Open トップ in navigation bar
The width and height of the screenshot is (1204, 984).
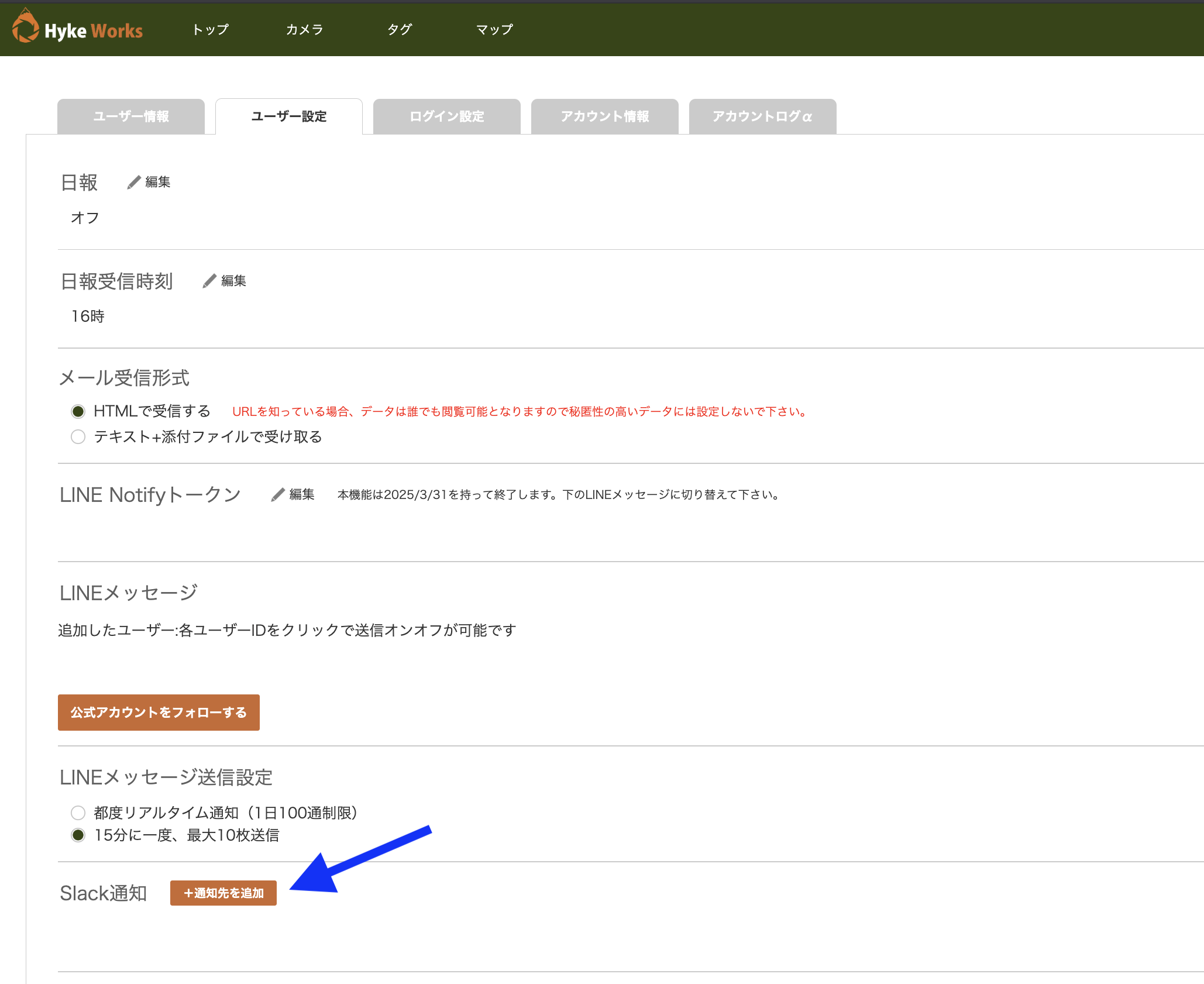click(x=210, y=29)
